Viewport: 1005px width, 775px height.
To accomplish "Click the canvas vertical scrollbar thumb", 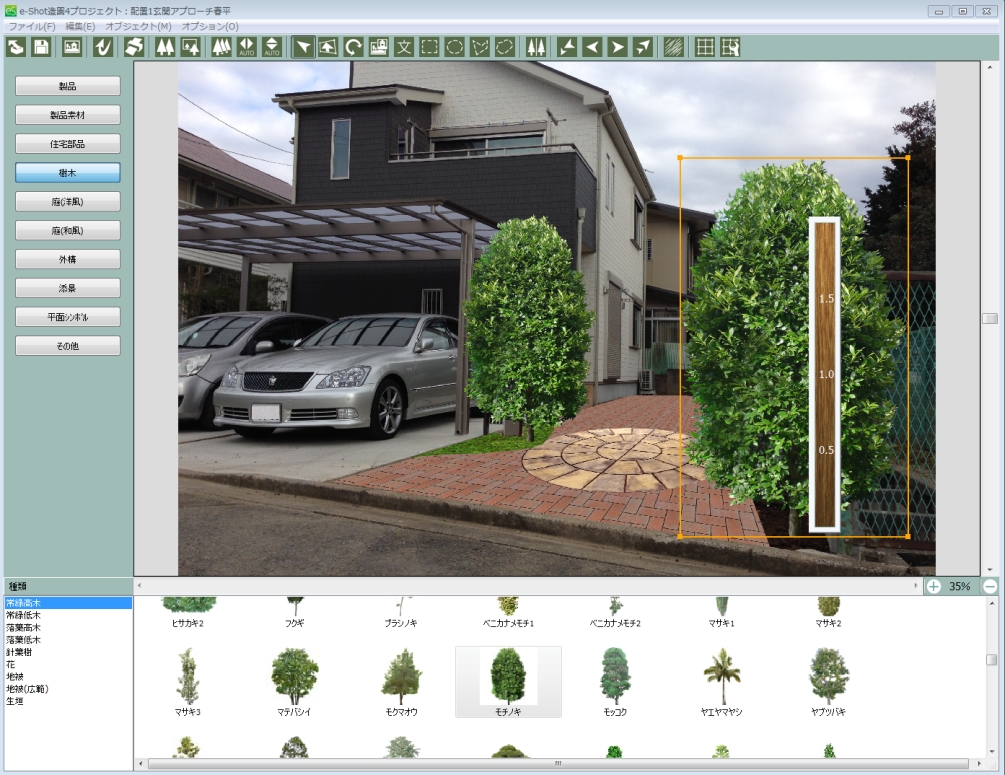I will (990, 319).
